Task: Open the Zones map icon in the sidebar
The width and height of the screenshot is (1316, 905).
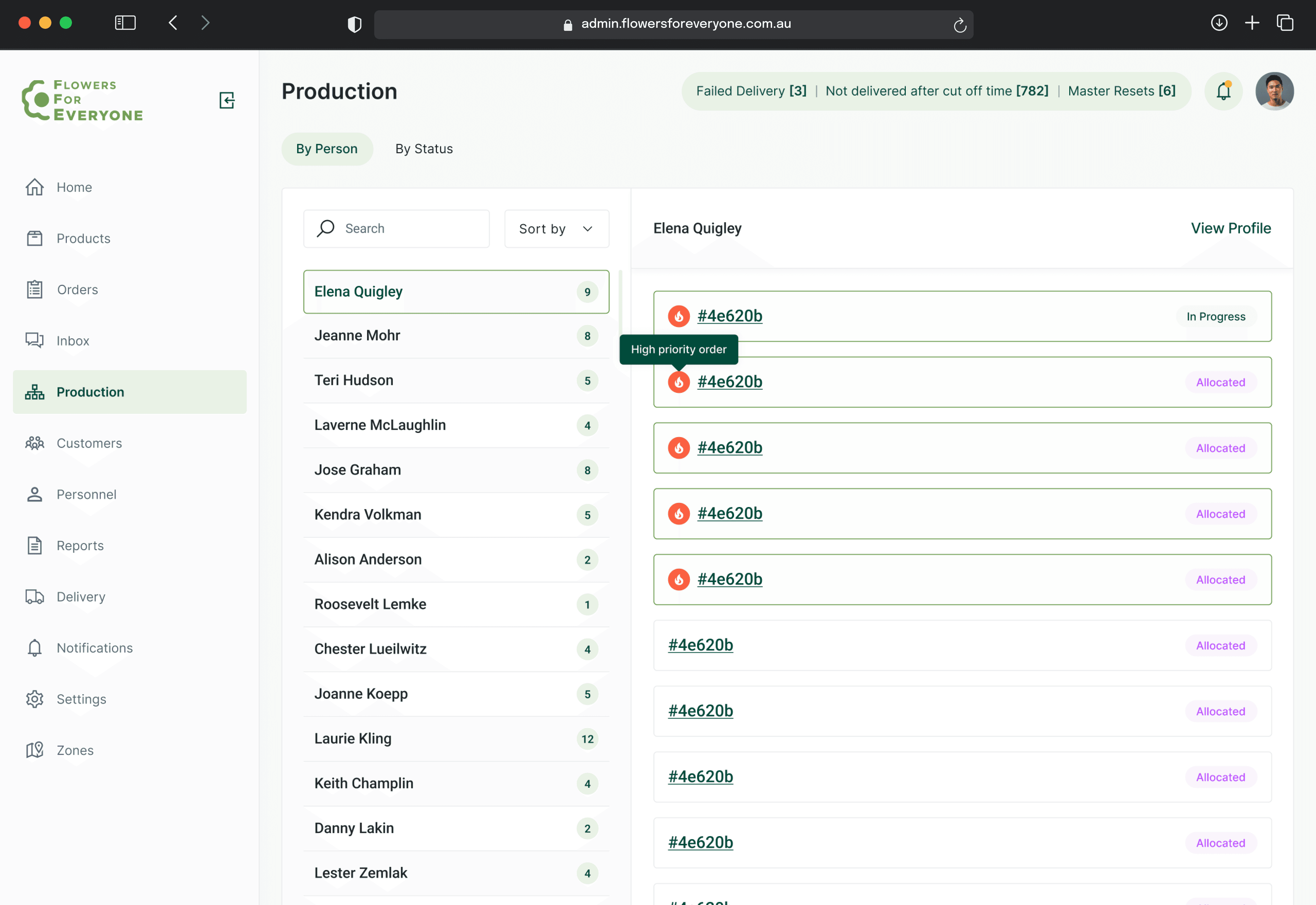Action: 35,750
